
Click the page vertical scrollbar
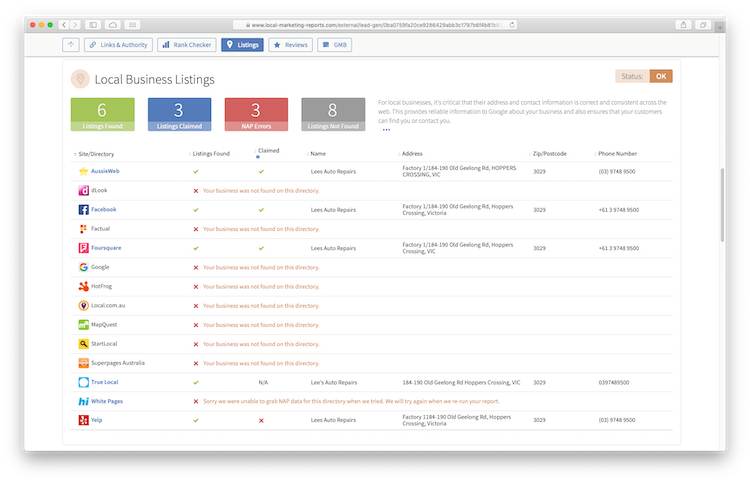pyautogui.click(x=722, y=205)
